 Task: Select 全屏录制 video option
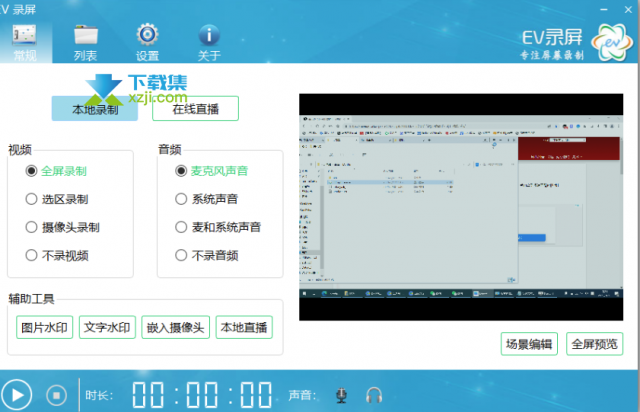coord(56,171)
